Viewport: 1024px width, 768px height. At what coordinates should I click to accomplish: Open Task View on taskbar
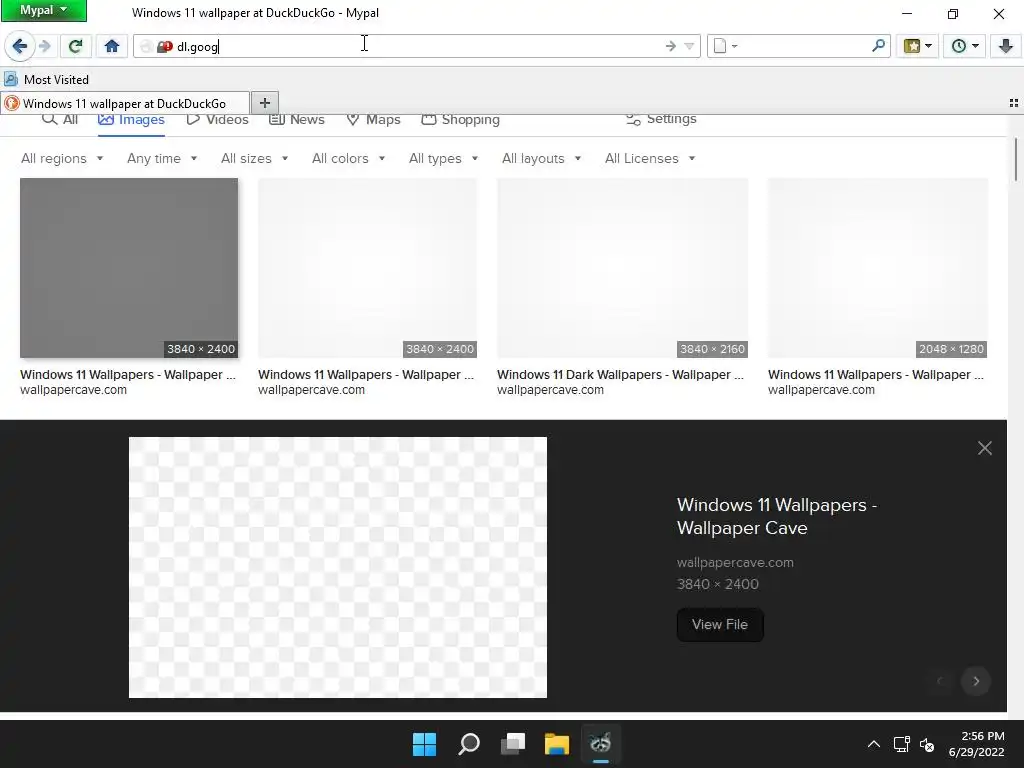point(513,744)
